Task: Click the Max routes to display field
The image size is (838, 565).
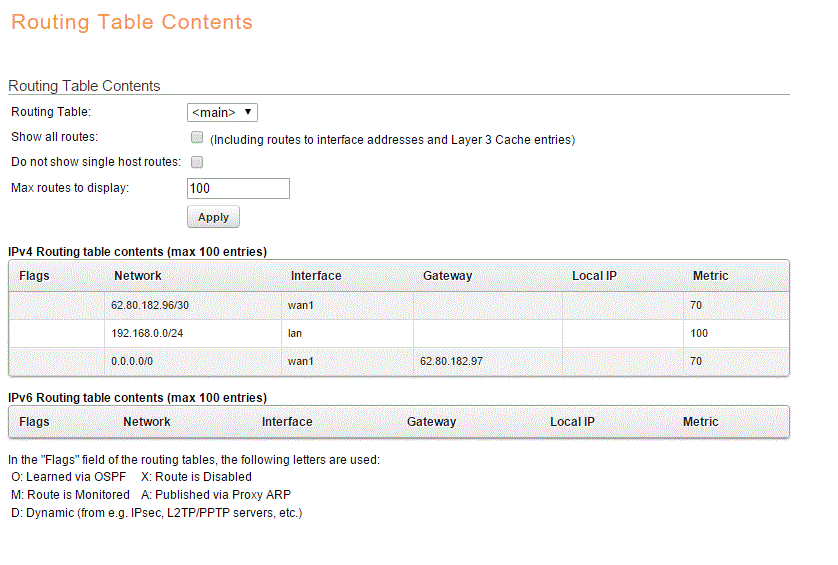Action: (238, 188)
